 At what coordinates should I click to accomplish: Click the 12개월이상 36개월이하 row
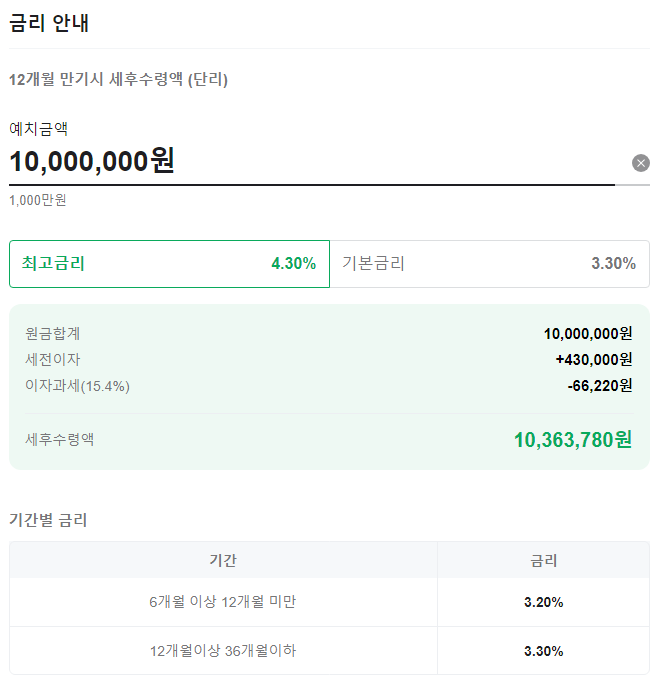pyautogui.click(x=330, y=651)
